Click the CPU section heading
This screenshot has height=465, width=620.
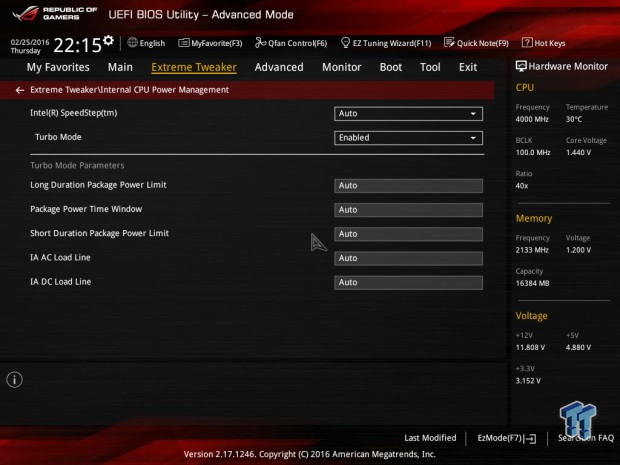coord(525,87)
